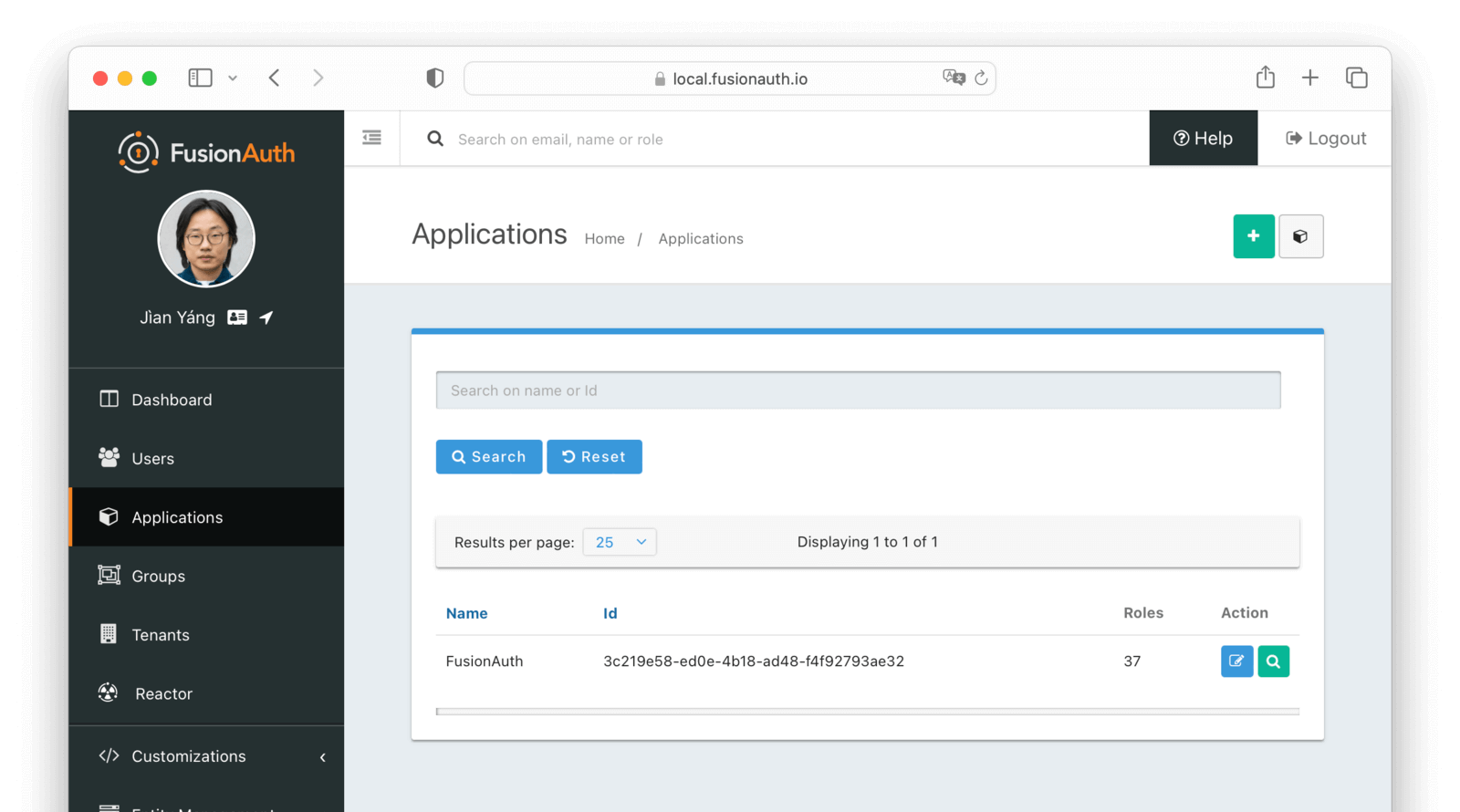This screenshot has height=812, width=1460.
Task: Sort the table by Name column
Action: (x=467, y=613)
